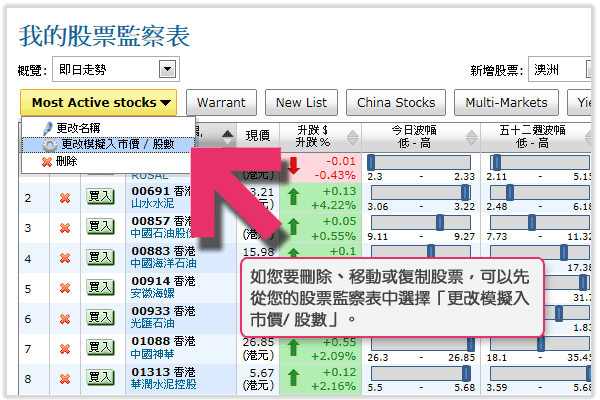The height and width of the screenshot is (400, 600).
Task: Click 買入 button for 01088 中國神華
Action: pos(100,348)
